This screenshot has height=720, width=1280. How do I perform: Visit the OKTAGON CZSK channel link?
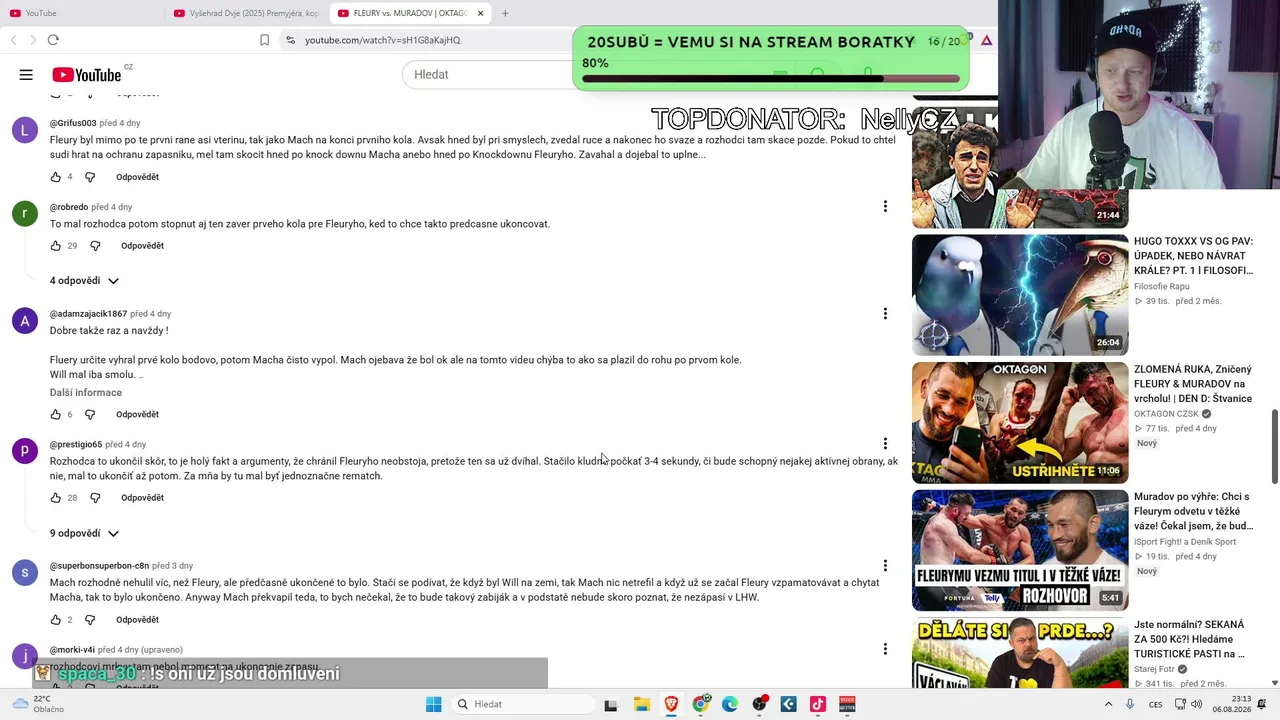pos(1166,414)
